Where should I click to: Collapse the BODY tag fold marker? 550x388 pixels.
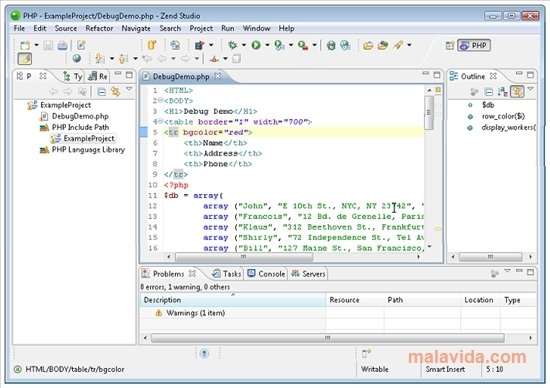(160, 100)
